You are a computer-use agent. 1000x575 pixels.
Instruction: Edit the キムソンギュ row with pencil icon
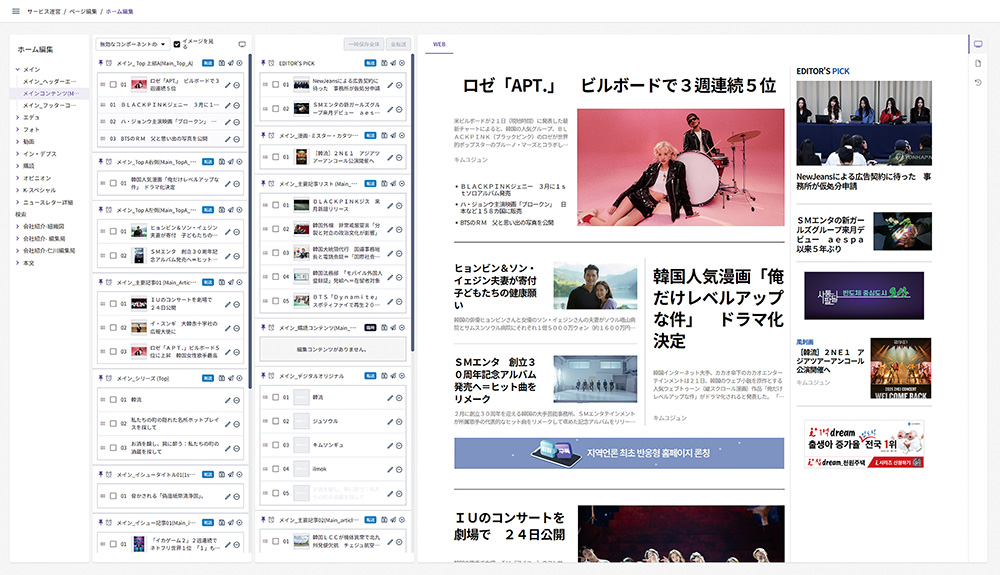coord(390,446)
